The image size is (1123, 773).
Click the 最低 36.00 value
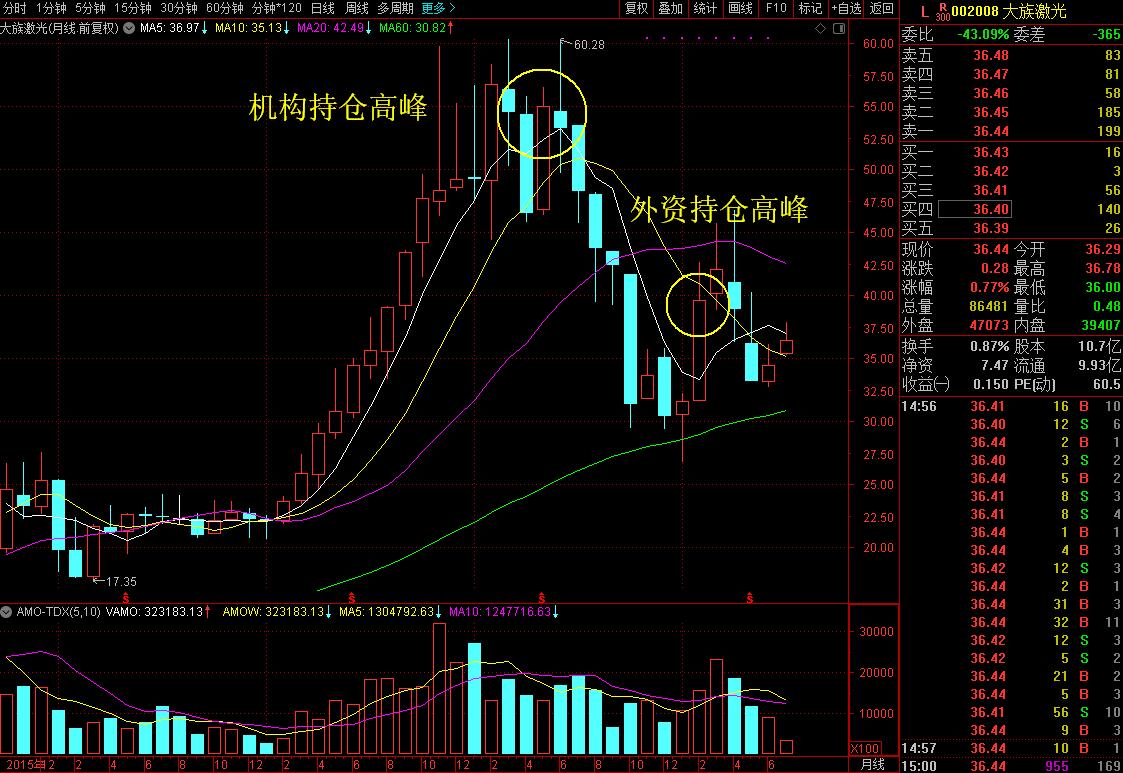point(1103,287)
